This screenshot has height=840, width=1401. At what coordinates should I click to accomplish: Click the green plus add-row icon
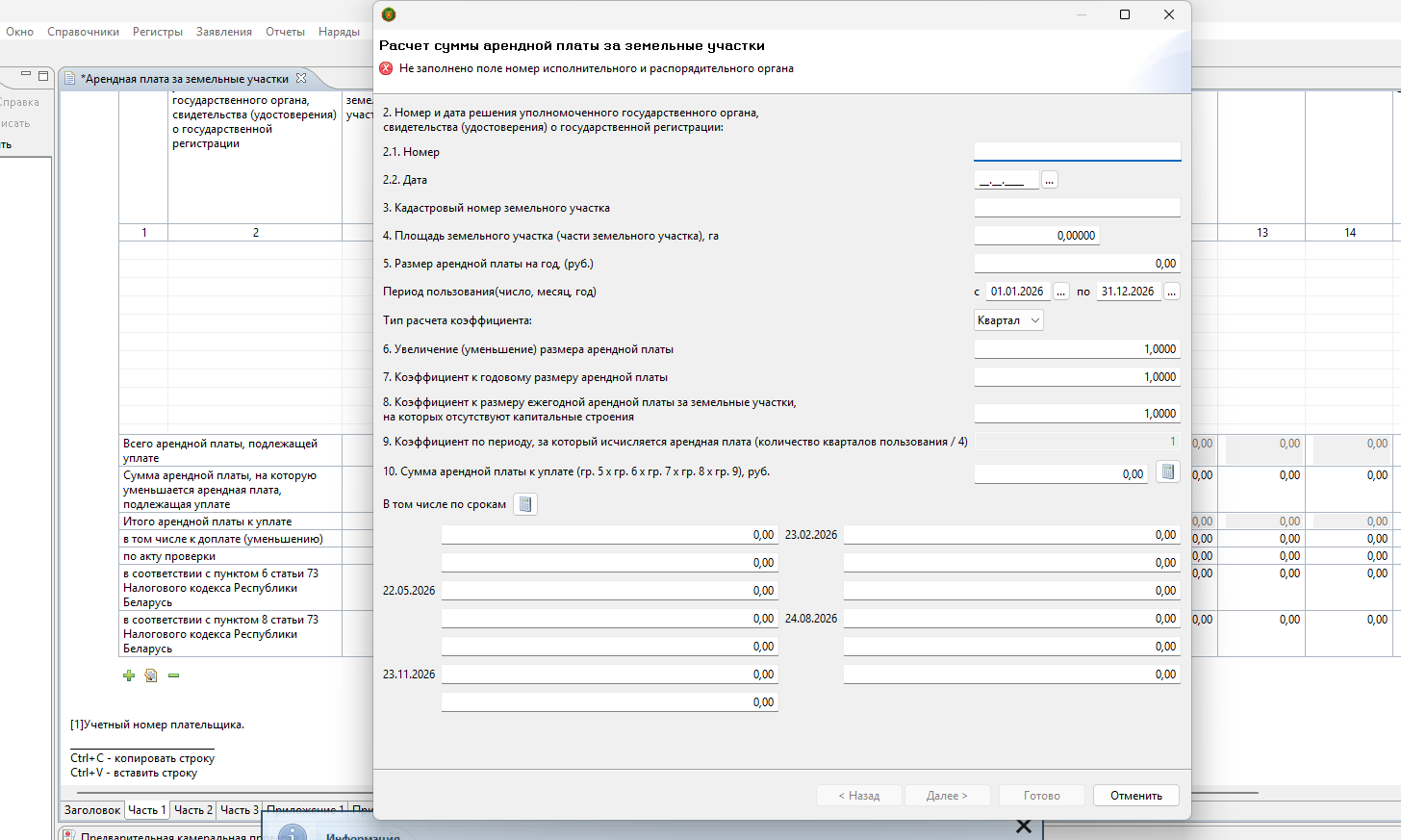(129, 675)
